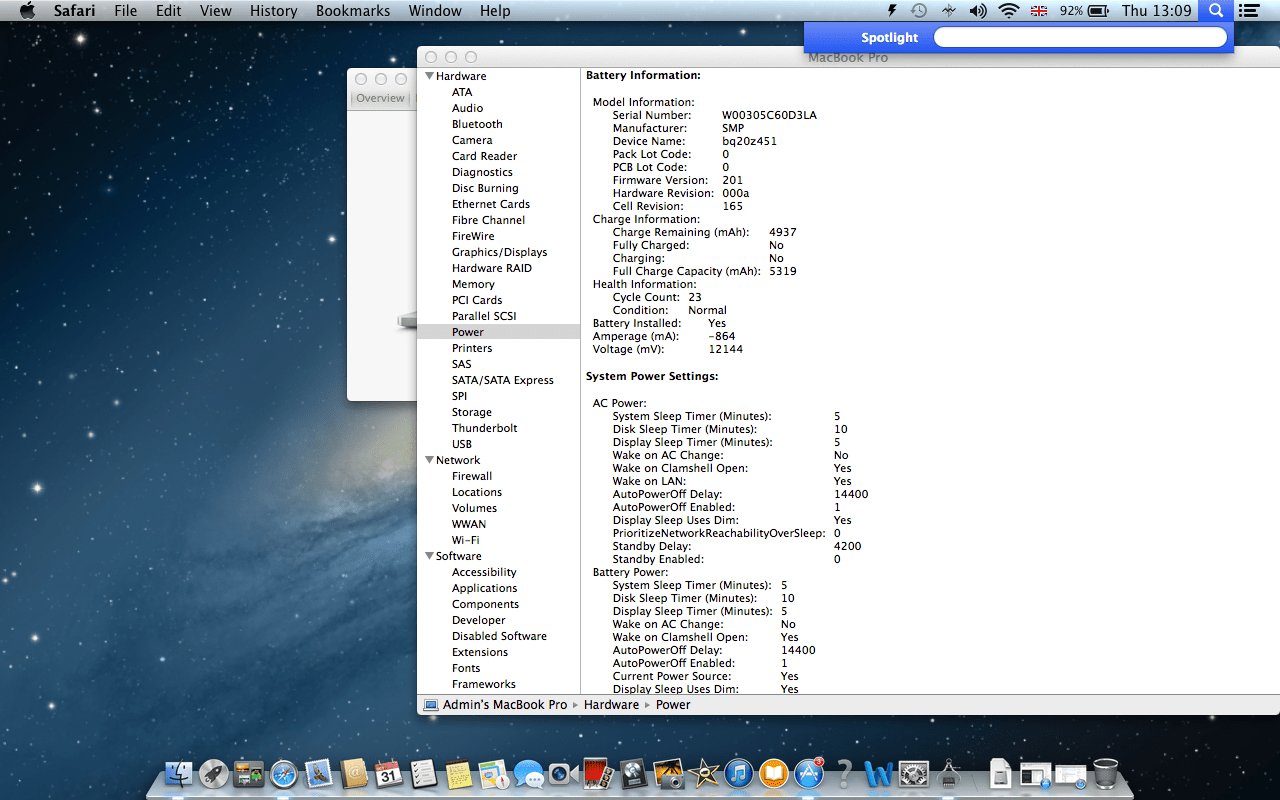This screenshot has height=800, width=1280.
Task: Collapse the Hardware section disclosure triangle
Action: pyautogui.click(x=430, y=76)
